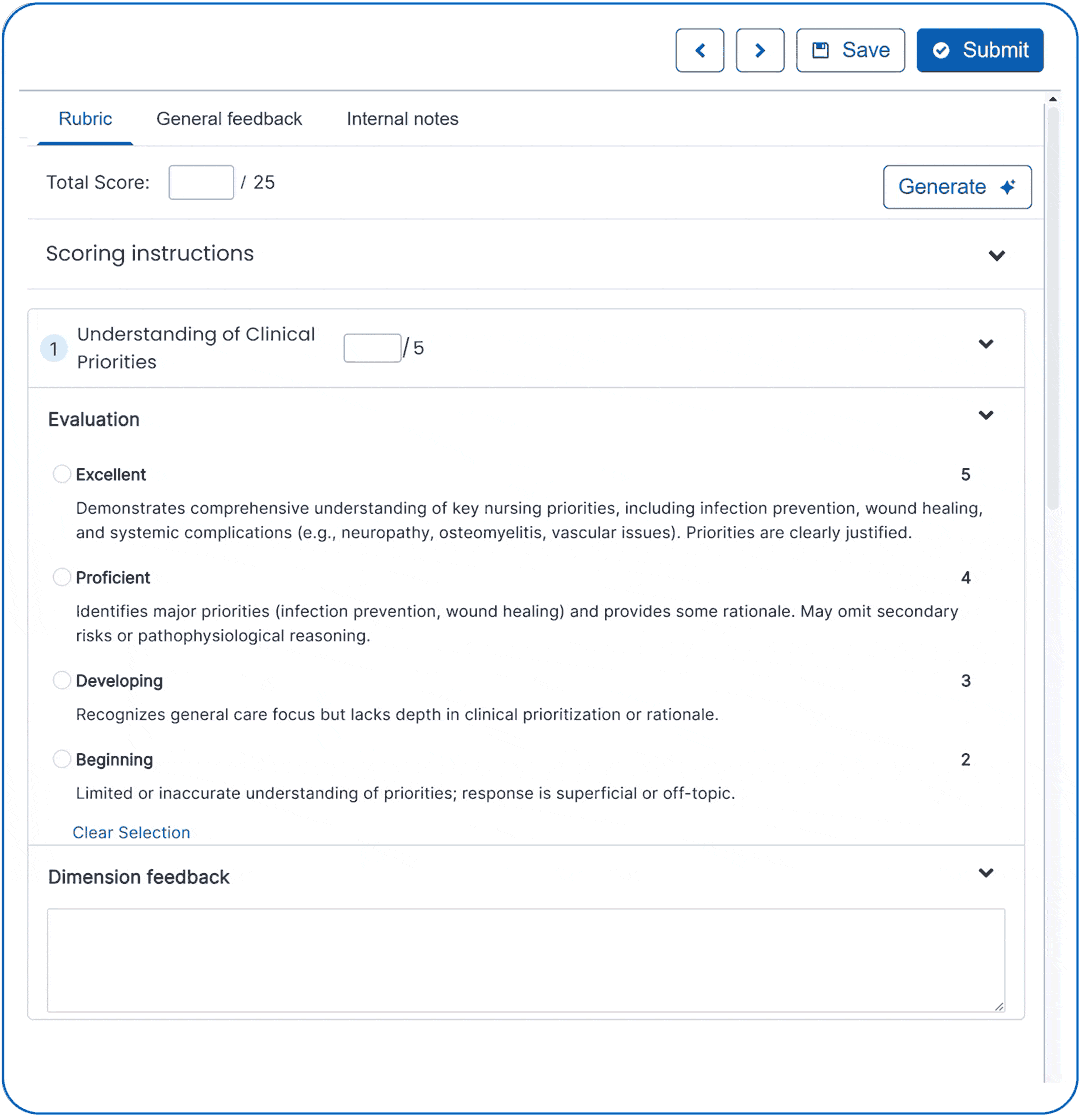This screenshot has width=1080, height=1116.
Task: Click the Total Score input field
Action: pyautogui.click(x=201, y=183)
